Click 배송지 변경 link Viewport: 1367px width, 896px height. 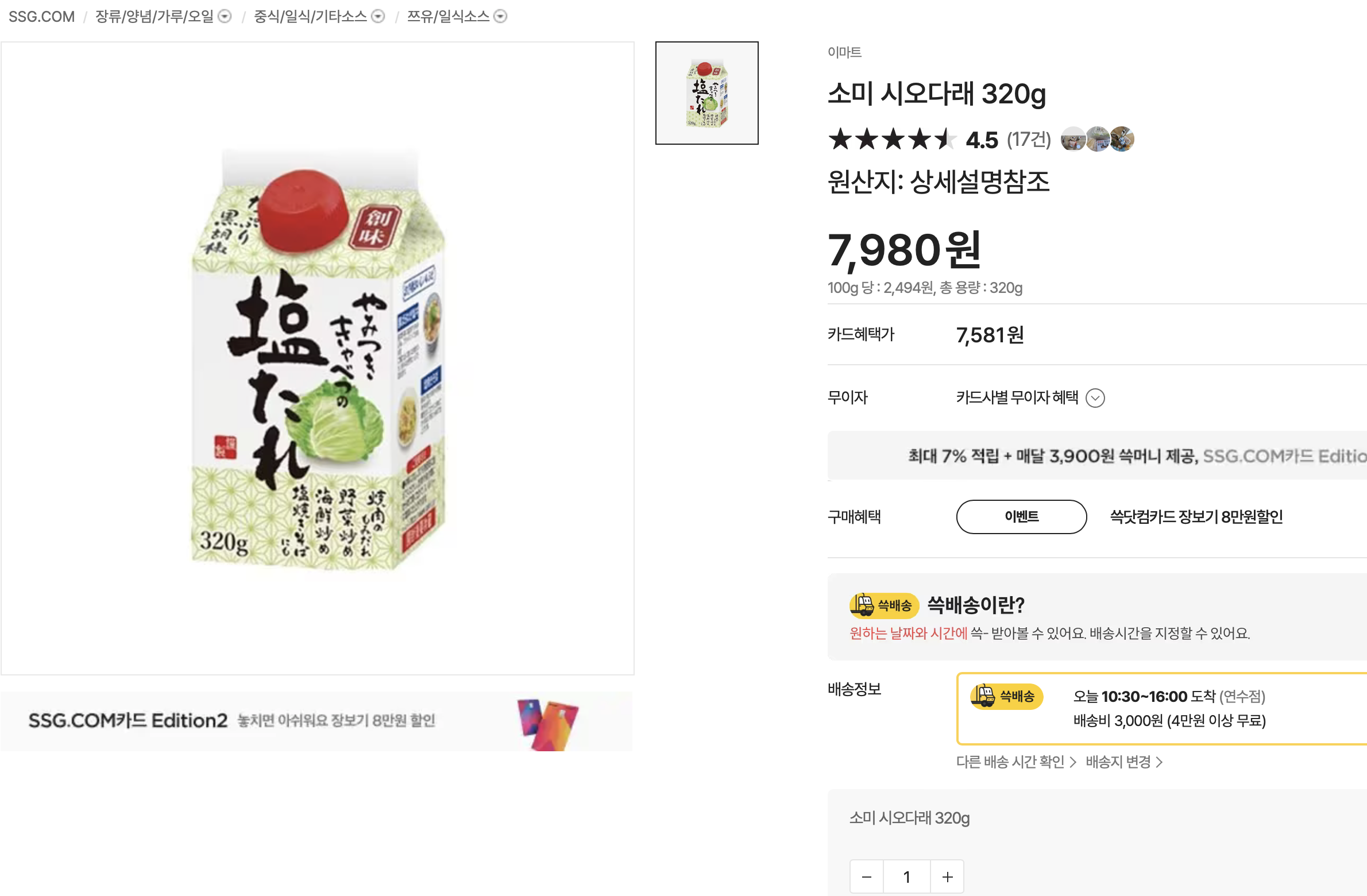pos(1123,762)
